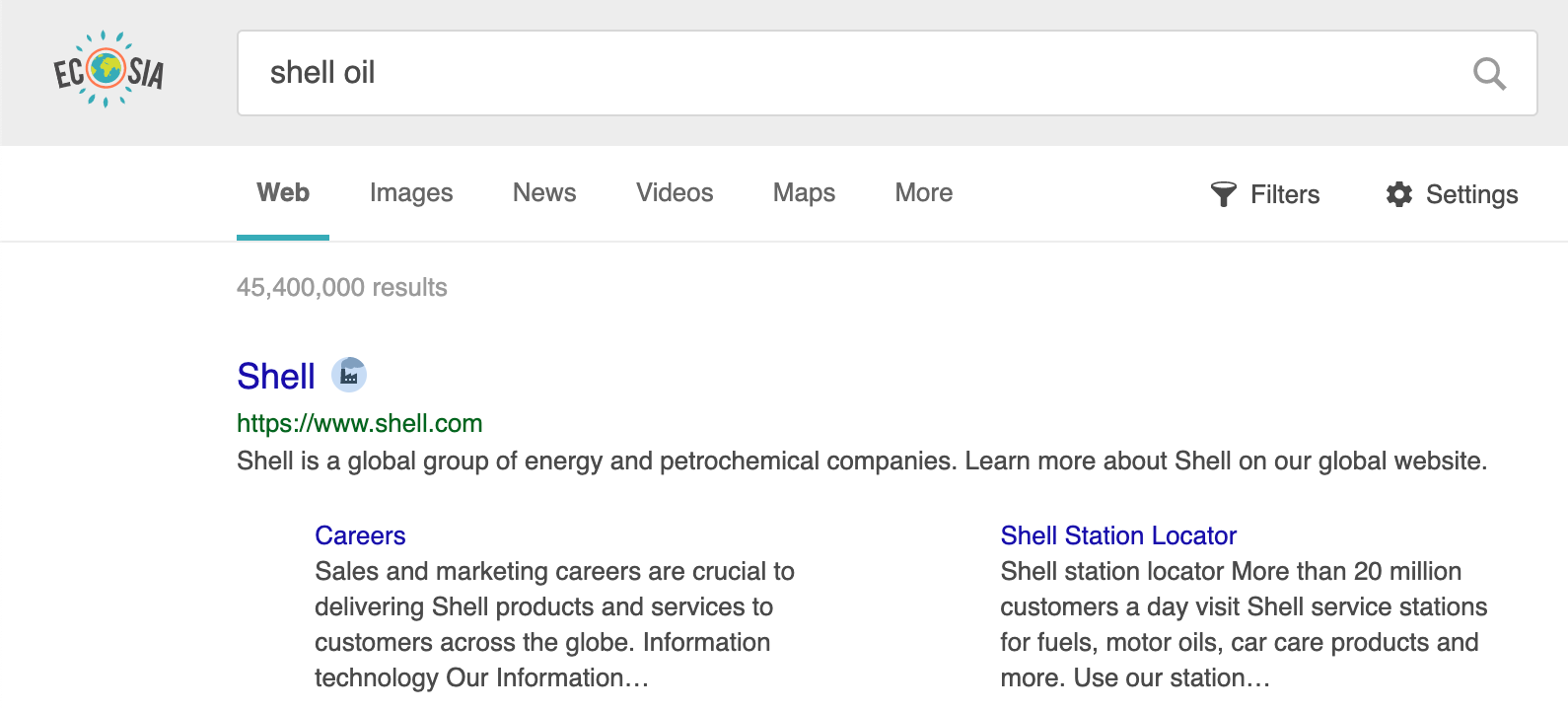This screenshot has width=1568, height=710.
Task: Switch to the Images tab
Action: [411, 193]
